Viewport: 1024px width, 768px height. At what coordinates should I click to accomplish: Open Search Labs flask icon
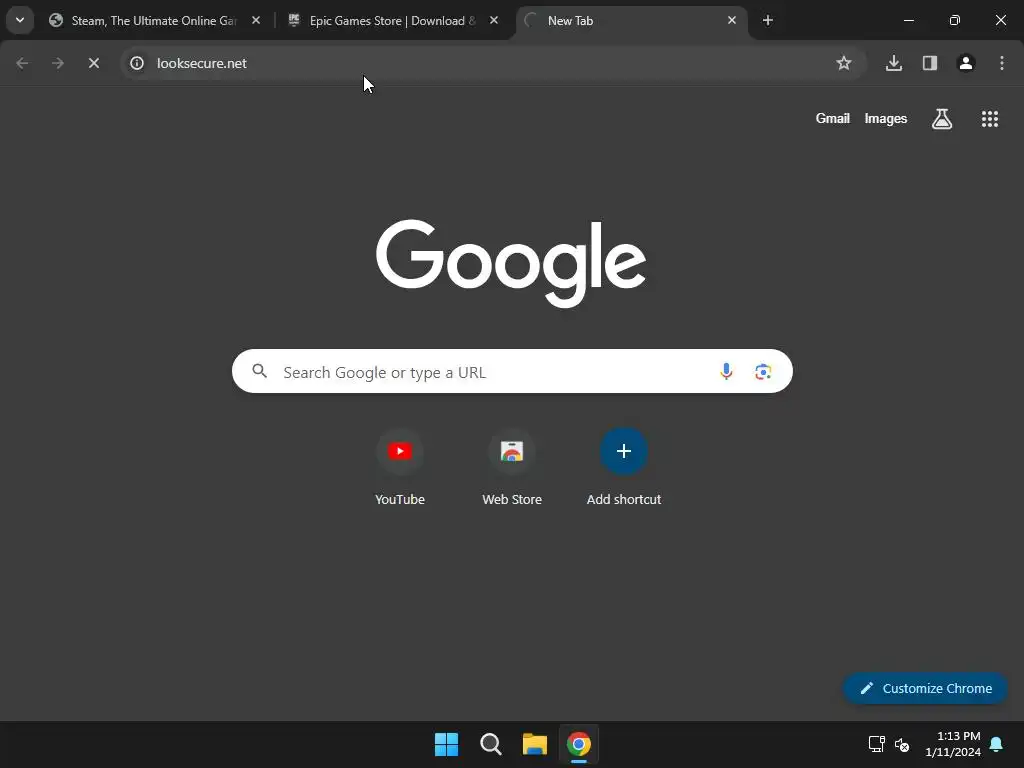pyautogui.click(x=942, y=118)
